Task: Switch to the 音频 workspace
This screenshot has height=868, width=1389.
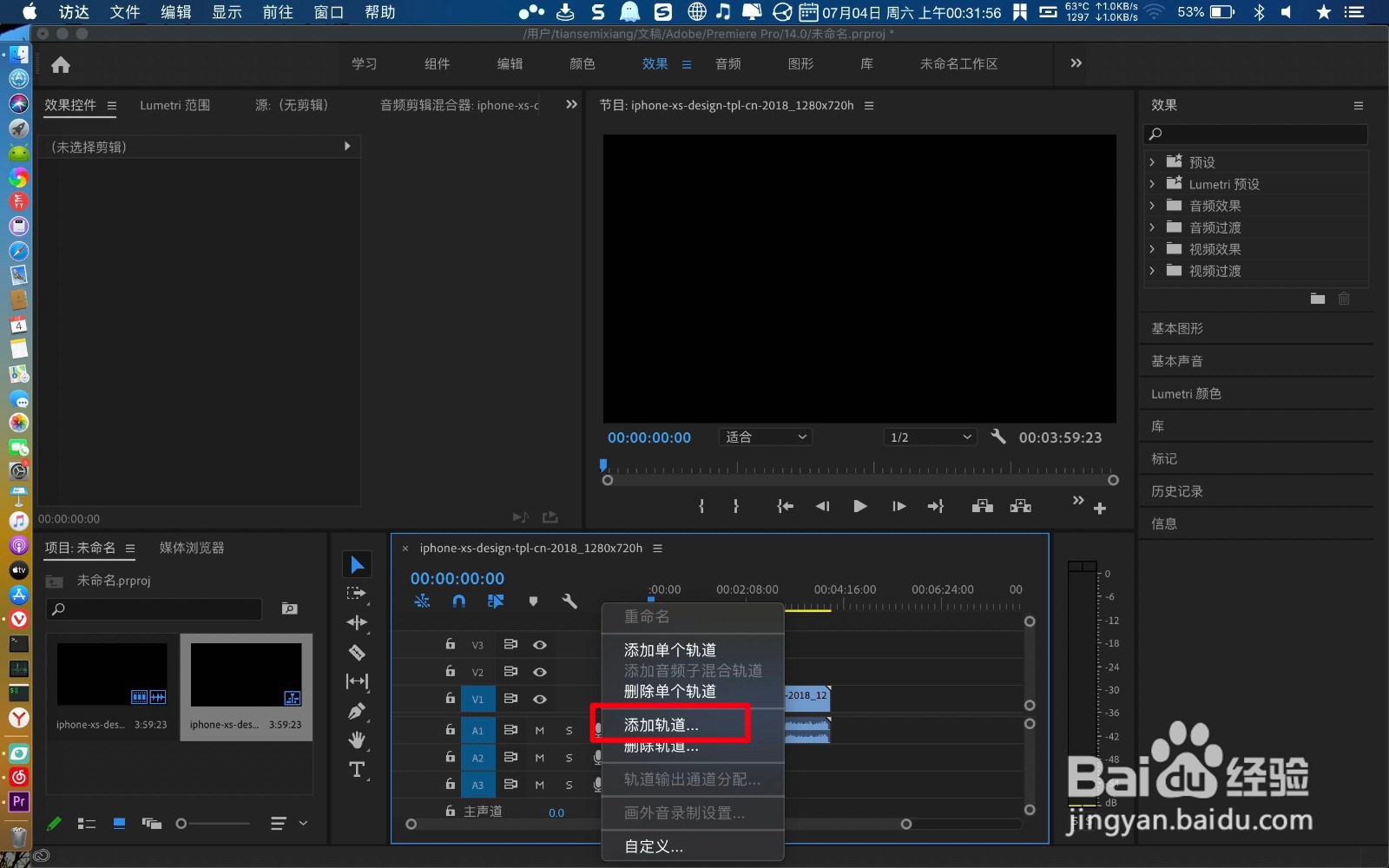Action: [728, 64]
